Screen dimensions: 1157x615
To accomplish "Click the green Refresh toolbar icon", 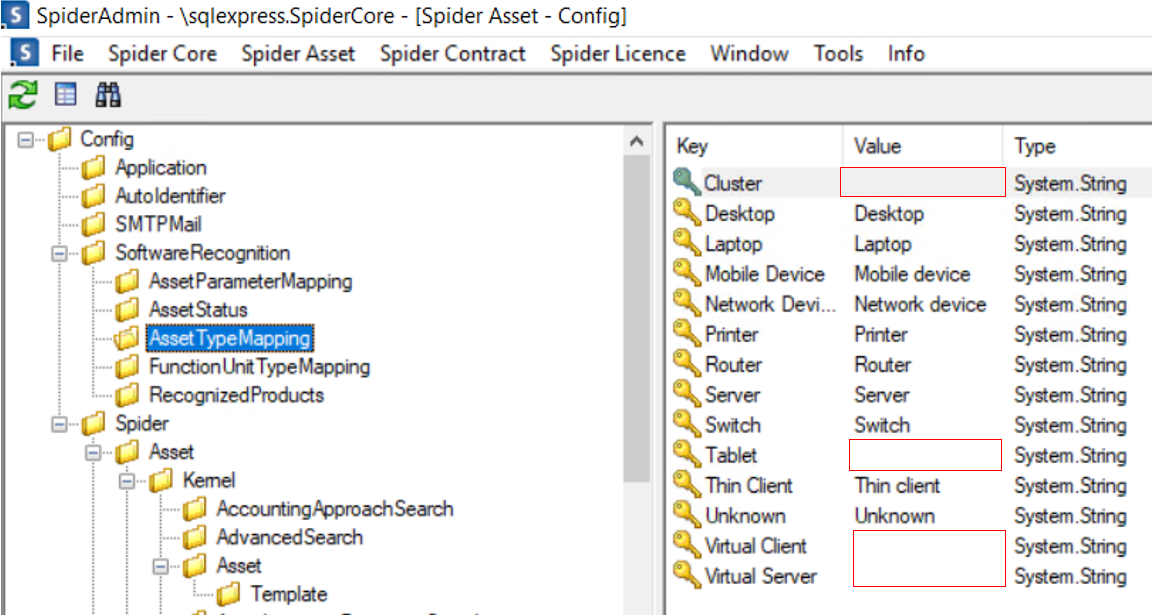I will tap(22, 95).
